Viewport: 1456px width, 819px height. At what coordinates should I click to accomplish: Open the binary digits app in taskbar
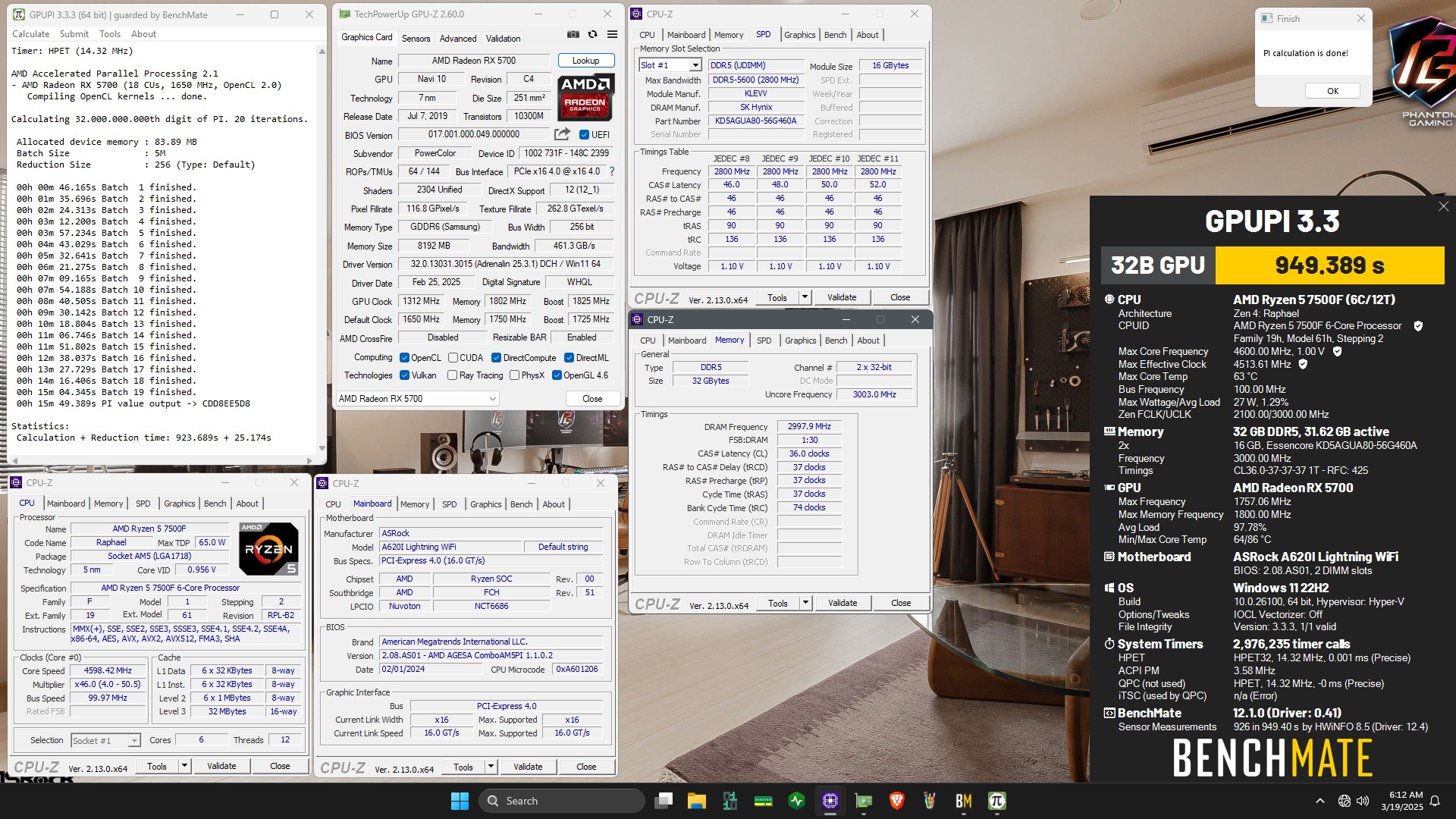pos(730,801)
